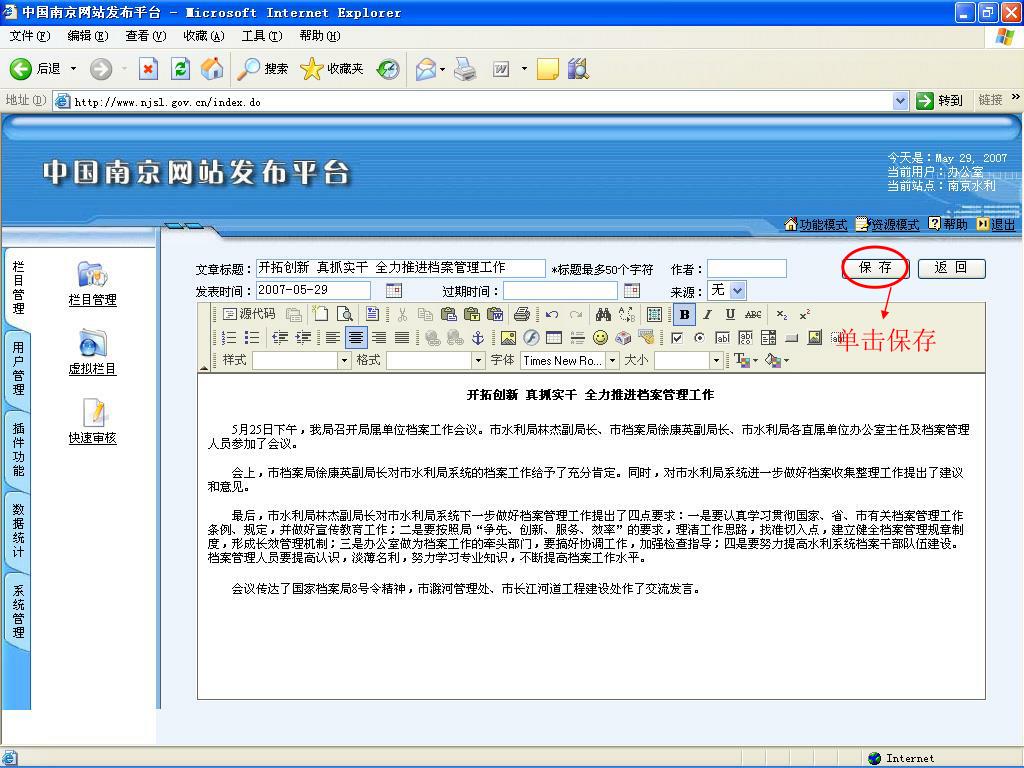Open Find with the binoculars icon

click(x=603, y=314)
